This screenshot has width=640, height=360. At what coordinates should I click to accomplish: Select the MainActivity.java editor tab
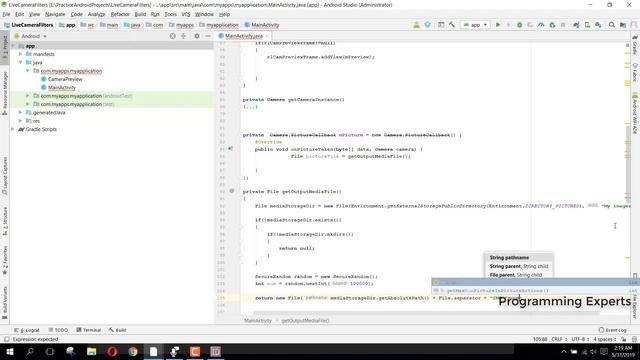click(244, 36)
